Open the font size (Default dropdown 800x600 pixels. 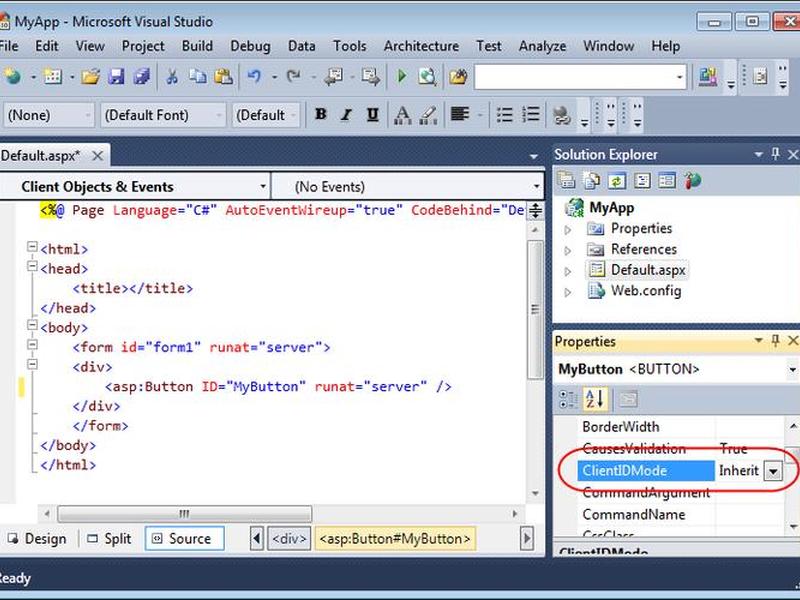tap(266, 115)
